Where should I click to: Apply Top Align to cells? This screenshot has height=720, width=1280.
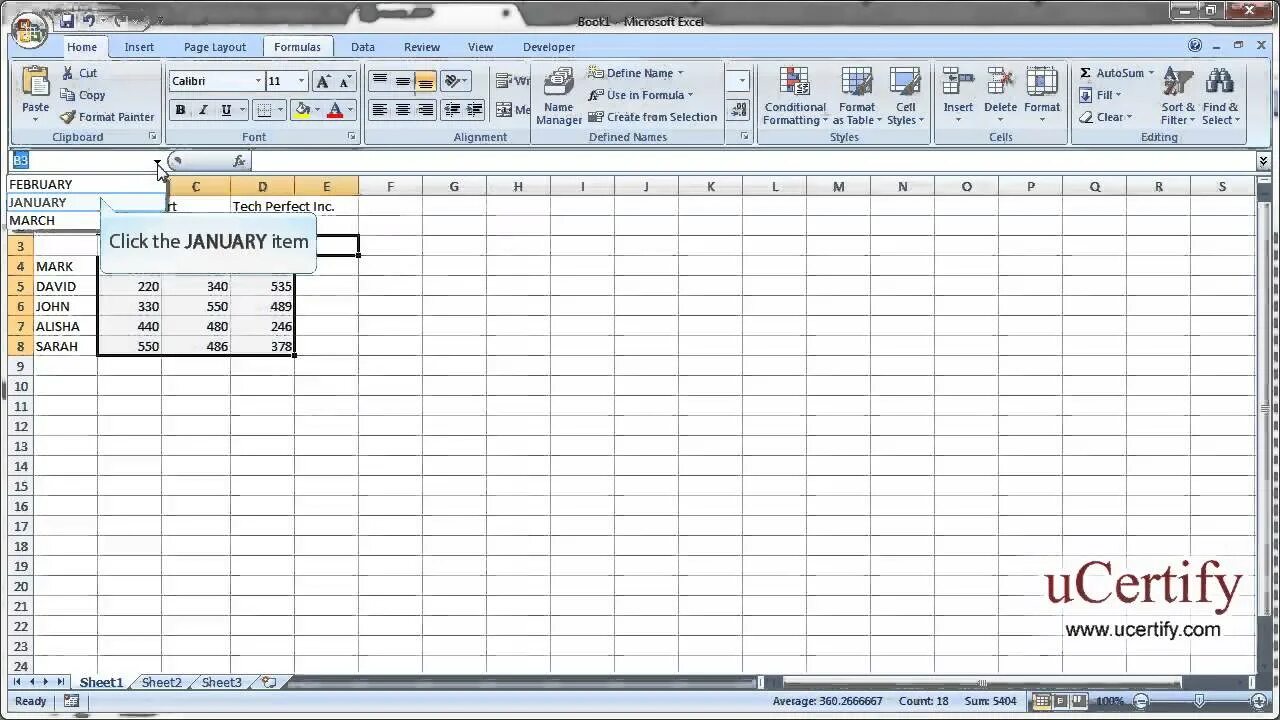(379, 81)
